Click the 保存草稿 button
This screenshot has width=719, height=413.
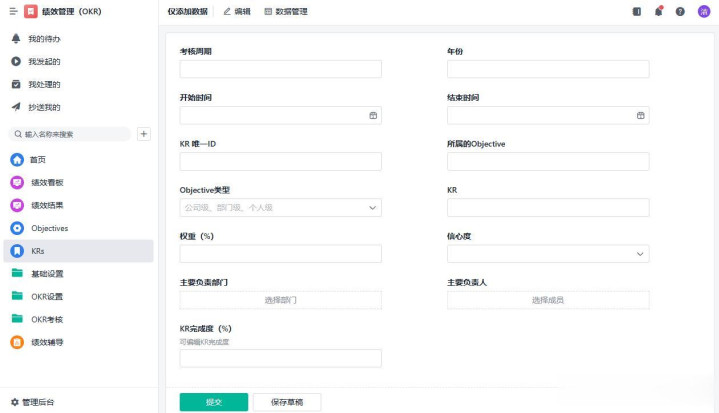pos(287,402)
